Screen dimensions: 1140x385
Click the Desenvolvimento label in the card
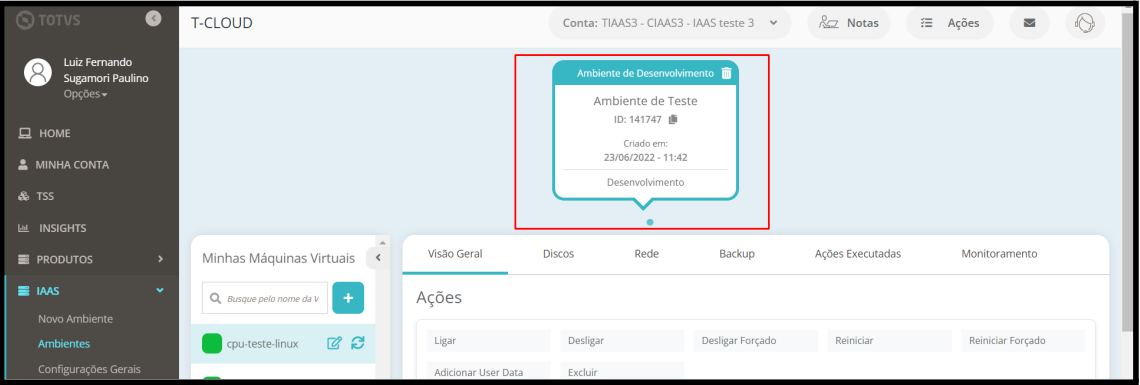click(x=646, y=182)
